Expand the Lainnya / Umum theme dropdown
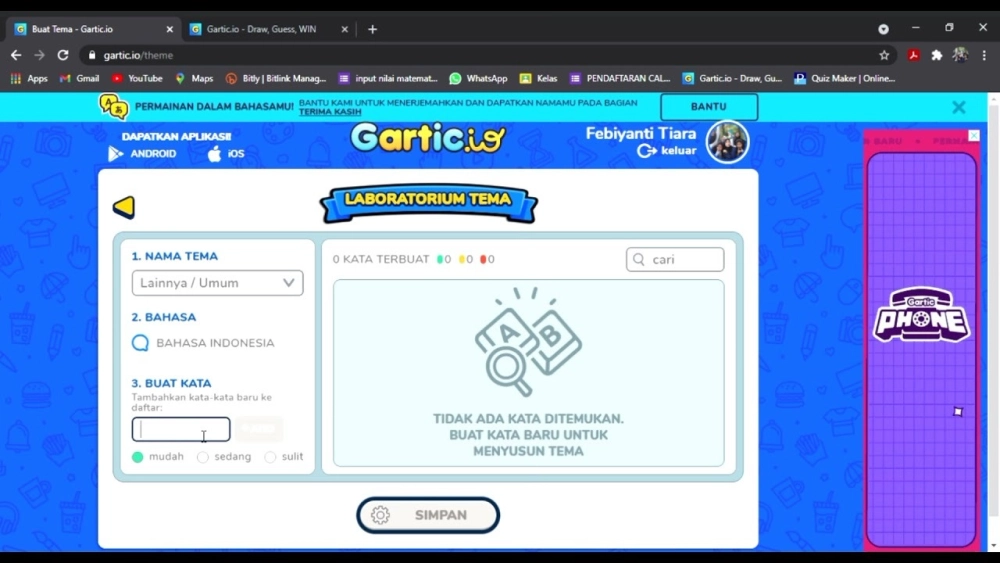 tap(217, 283)
